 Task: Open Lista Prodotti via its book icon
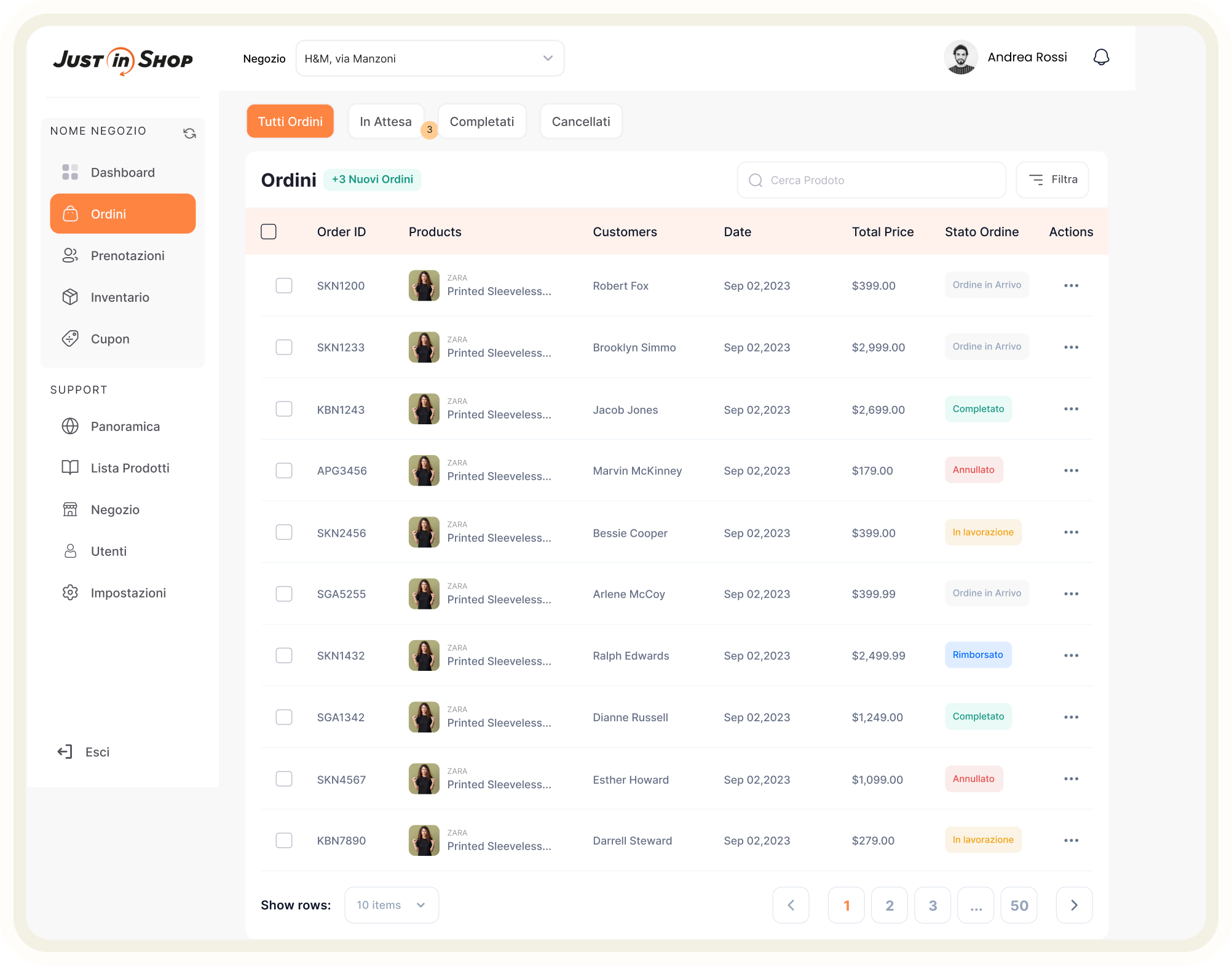point(70,468)
